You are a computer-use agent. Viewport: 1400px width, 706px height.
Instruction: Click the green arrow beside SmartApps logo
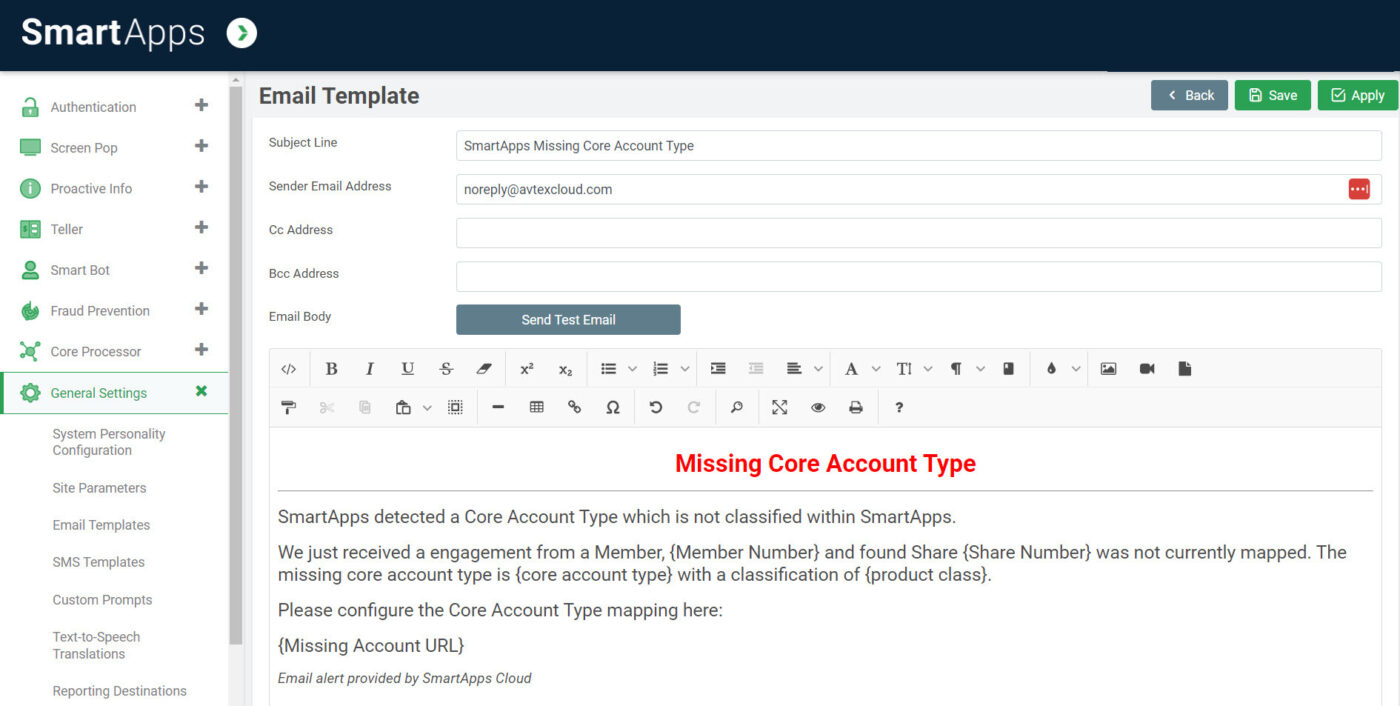point(242,33)
